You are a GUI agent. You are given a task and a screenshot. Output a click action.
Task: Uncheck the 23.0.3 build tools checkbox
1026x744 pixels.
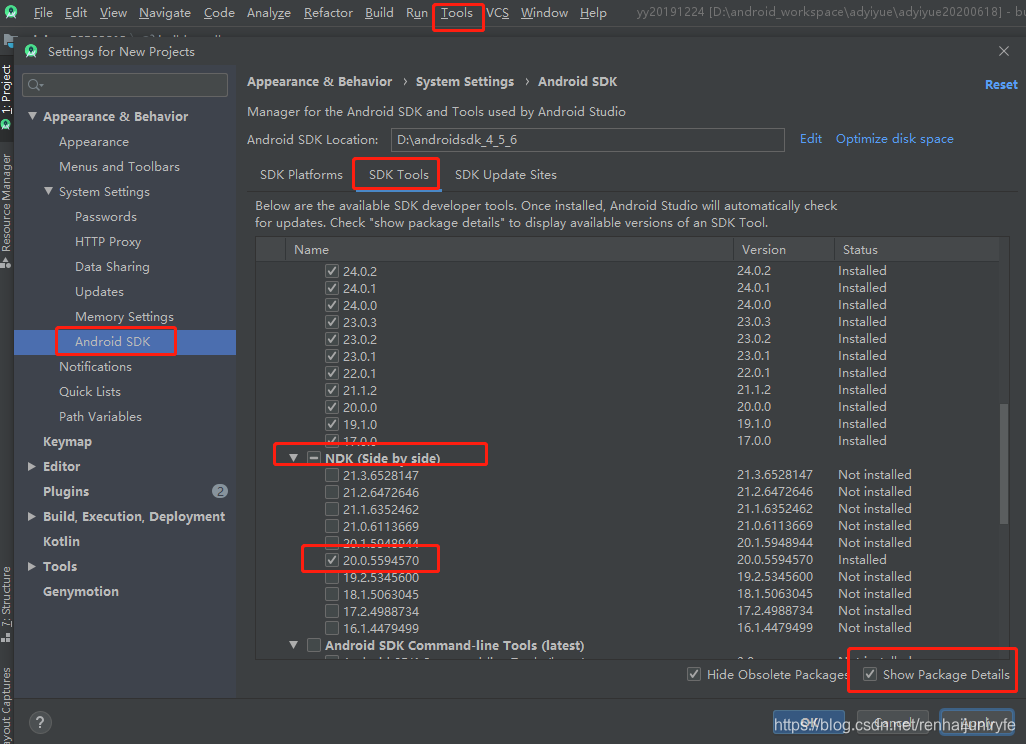pos(332,322)
